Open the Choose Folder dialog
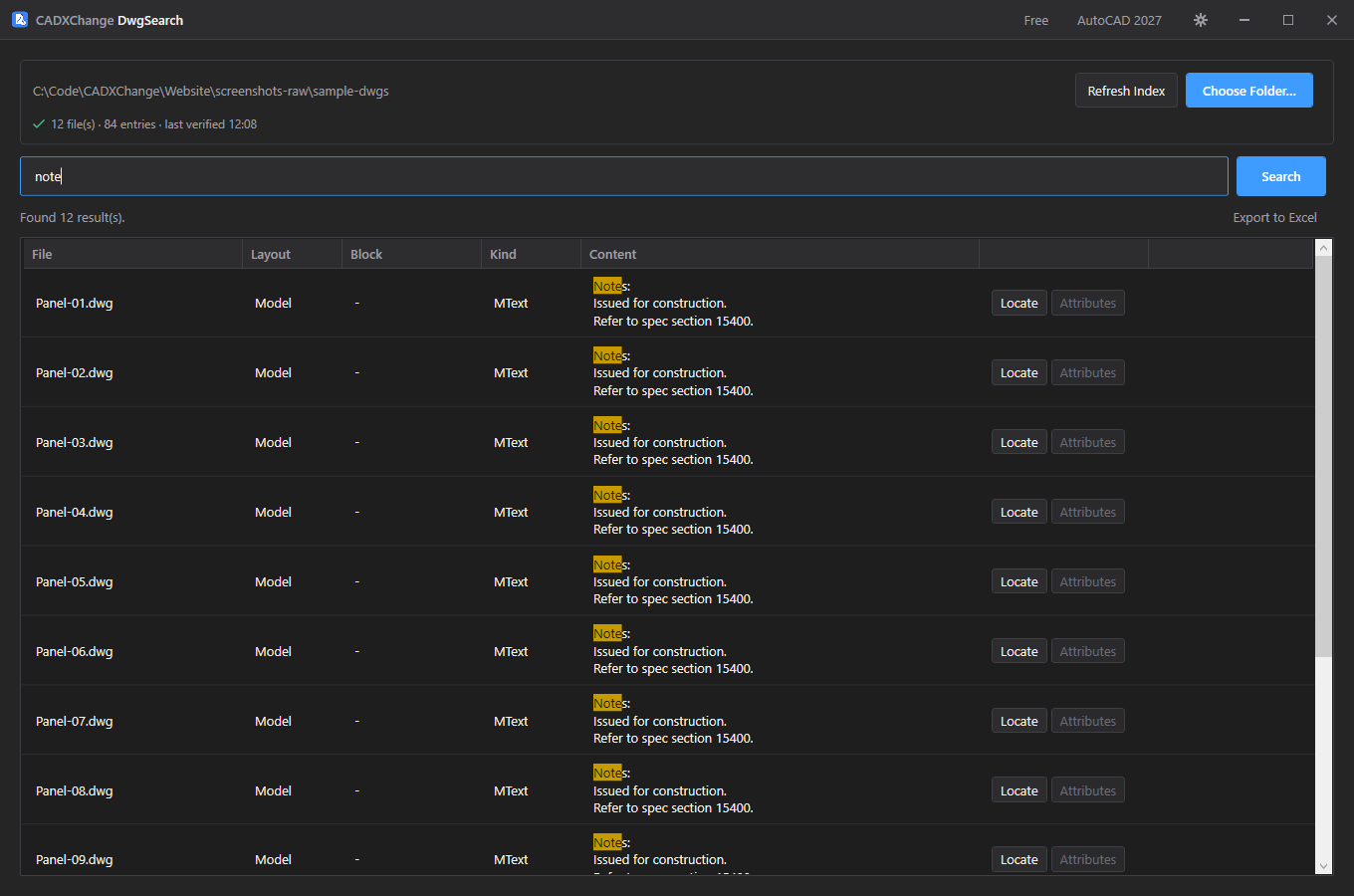The width and height of the screenshot is (1354, 896). (1249, 91)
